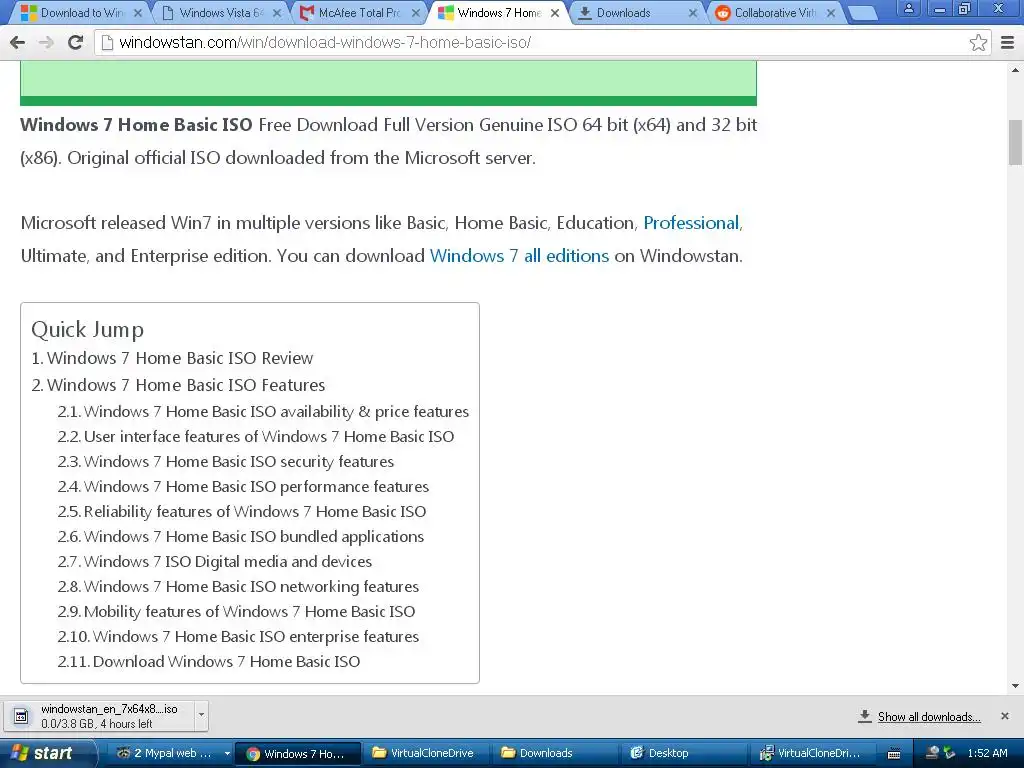
Task: Click the vertical scrollbar thumb
Action: click(1016, 142)
